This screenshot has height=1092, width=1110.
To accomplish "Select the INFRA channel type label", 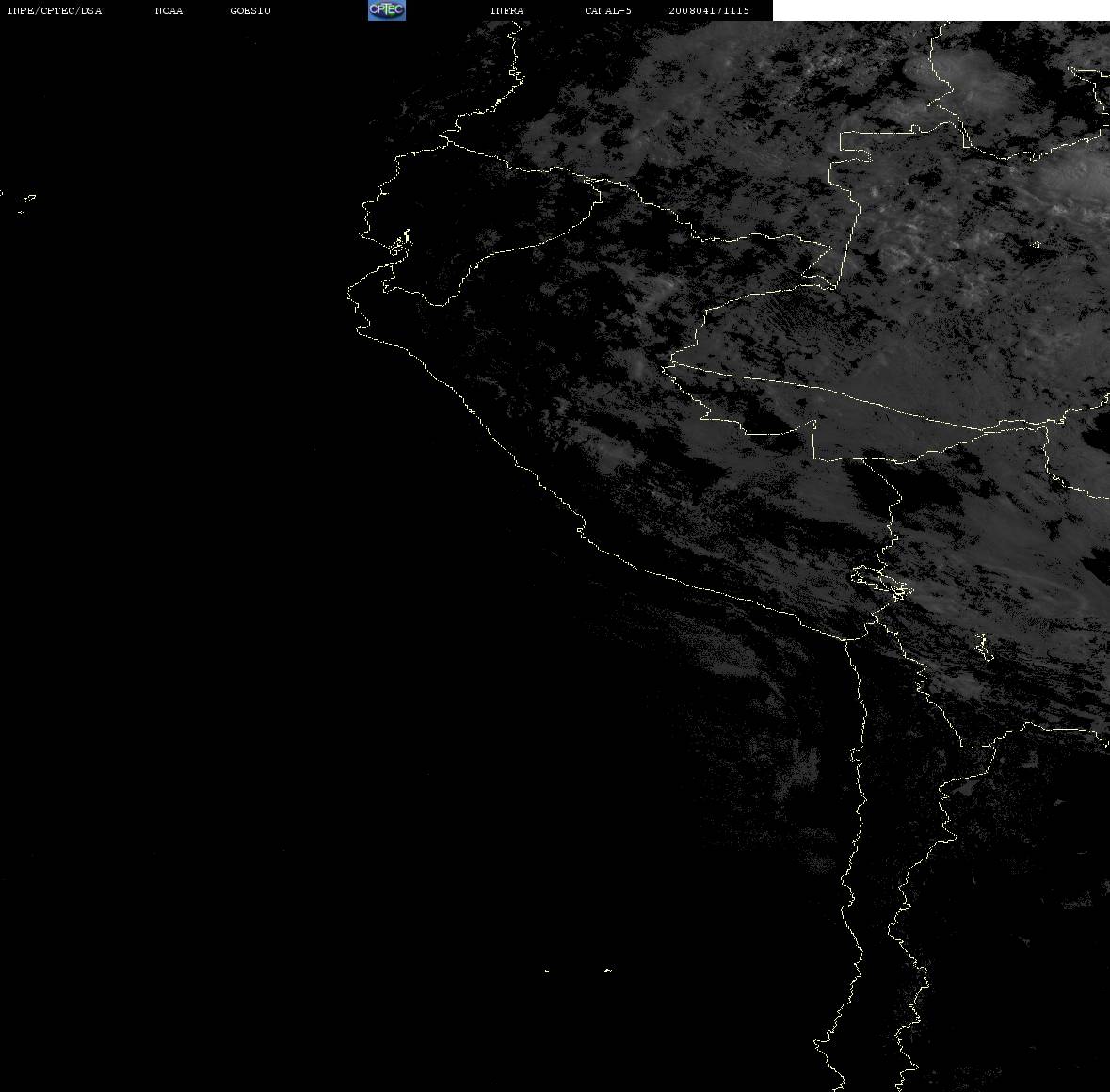I will [x=507, y=10].
